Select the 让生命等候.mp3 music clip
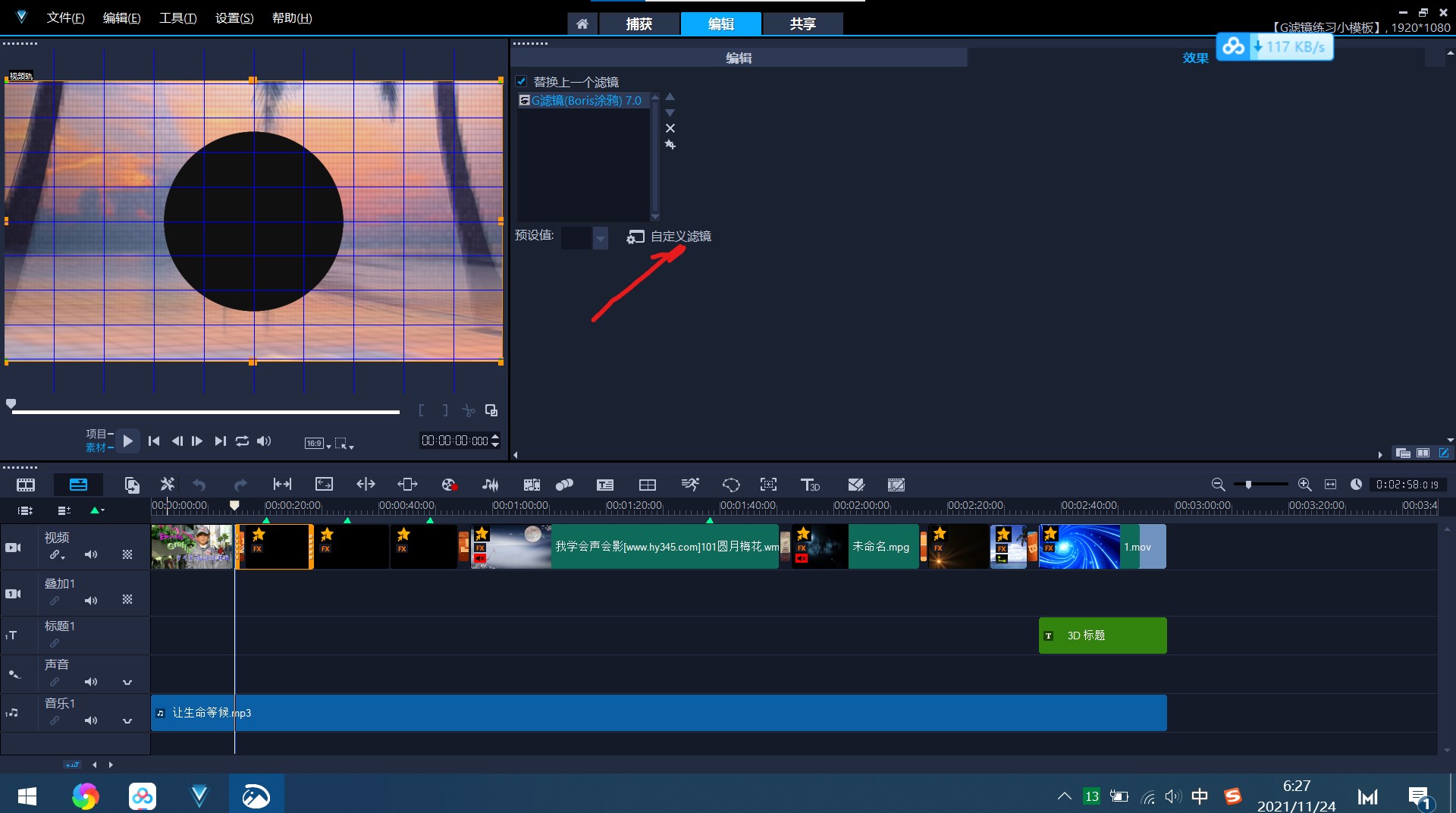The width and height of the screenshot is (1456, 813). click(x=658, y=713)
